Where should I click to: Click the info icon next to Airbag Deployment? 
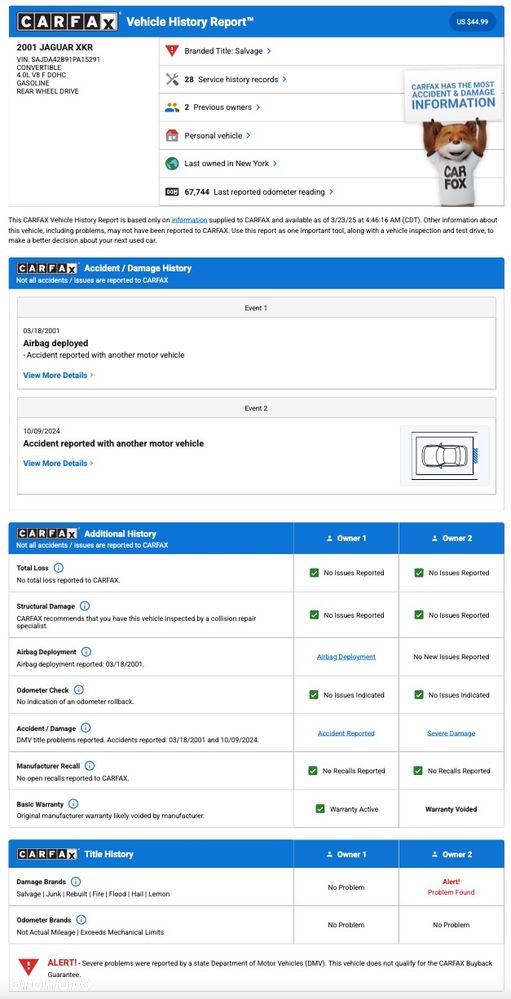86,652
